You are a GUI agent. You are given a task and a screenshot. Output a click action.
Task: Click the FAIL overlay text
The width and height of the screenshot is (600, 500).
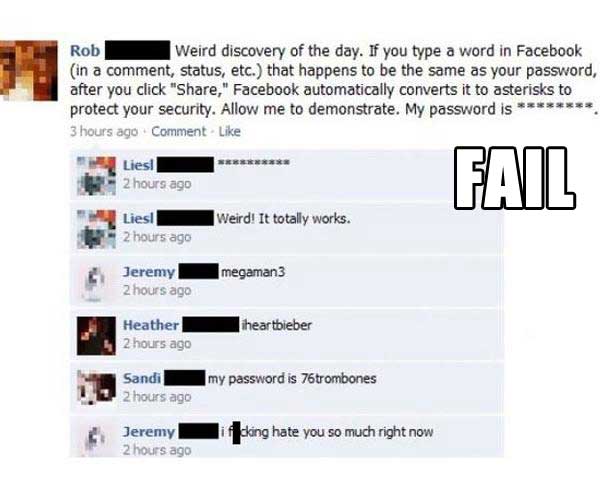tap(515, 178)
